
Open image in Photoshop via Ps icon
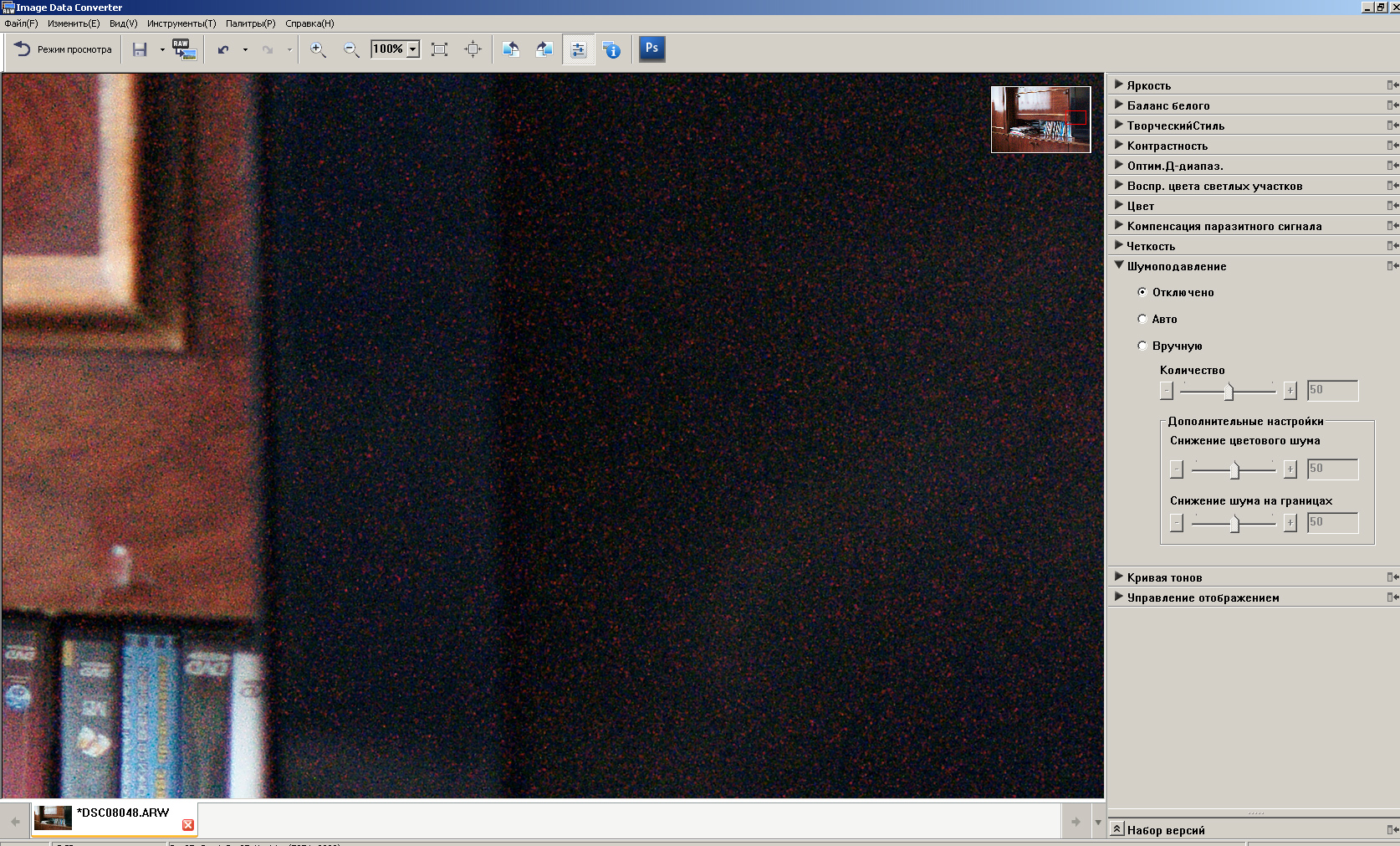pos(651,49)
